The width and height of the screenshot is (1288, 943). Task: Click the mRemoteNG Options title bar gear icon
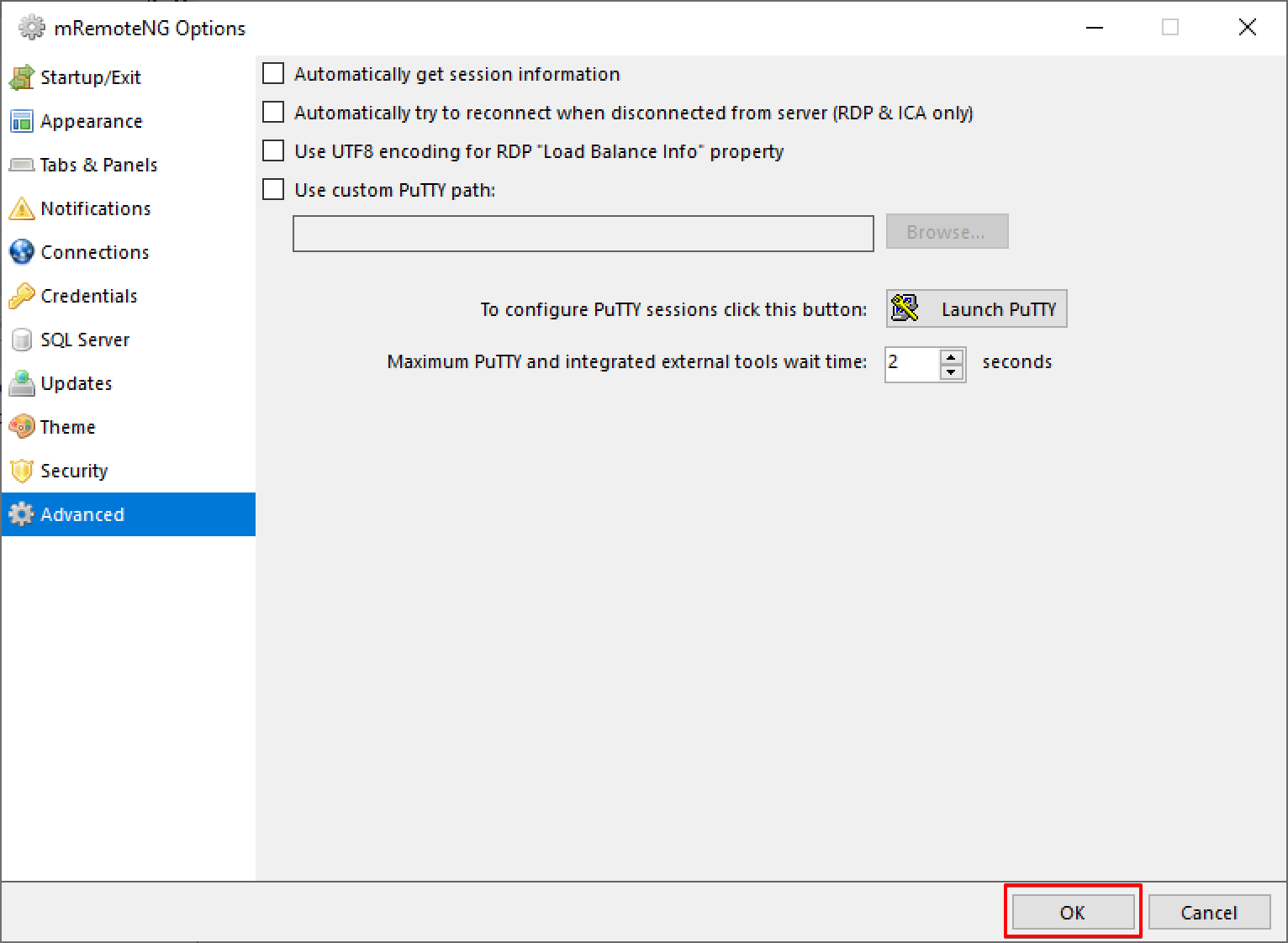point(31,28)
